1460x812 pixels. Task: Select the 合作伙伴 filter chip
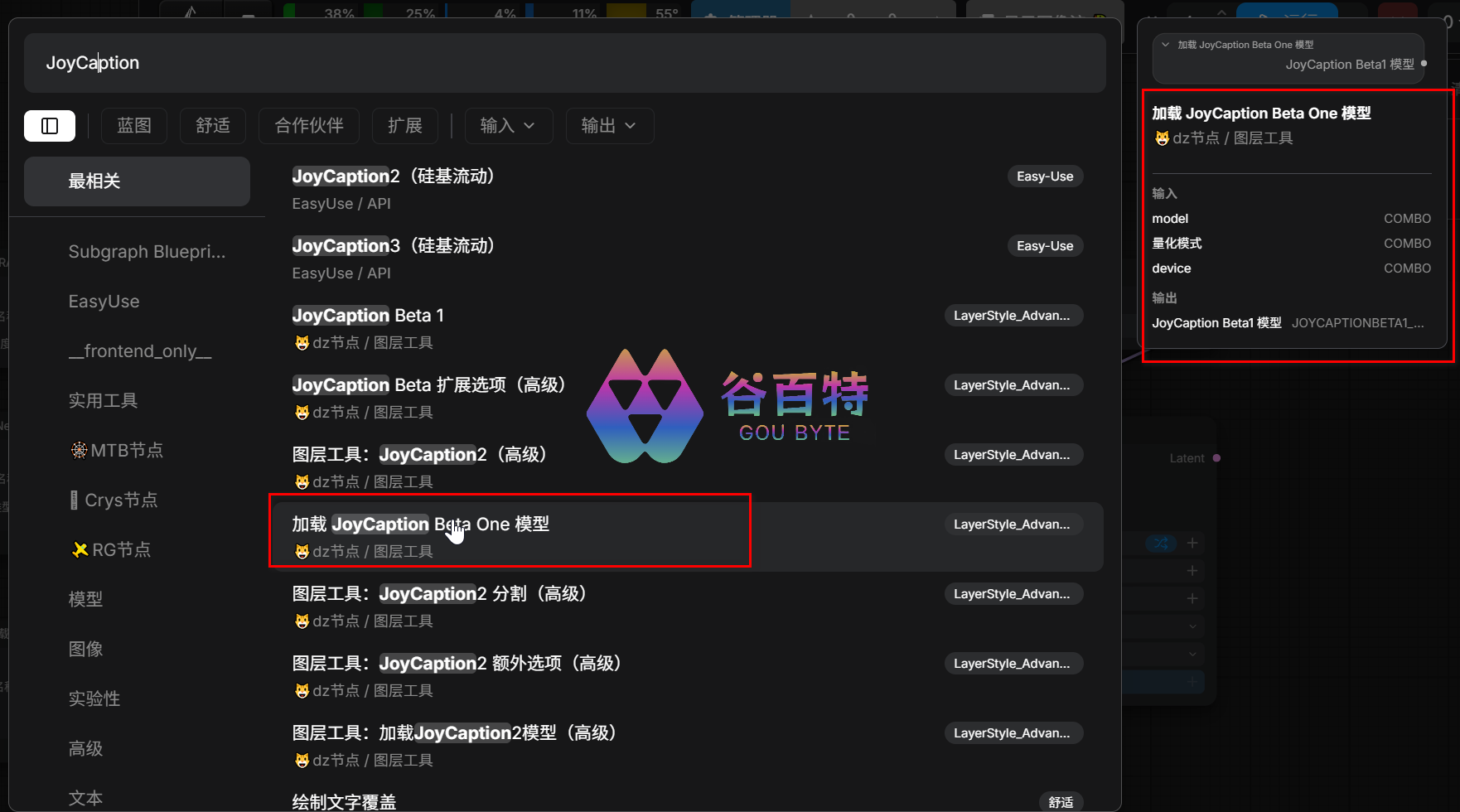(309, 126)
